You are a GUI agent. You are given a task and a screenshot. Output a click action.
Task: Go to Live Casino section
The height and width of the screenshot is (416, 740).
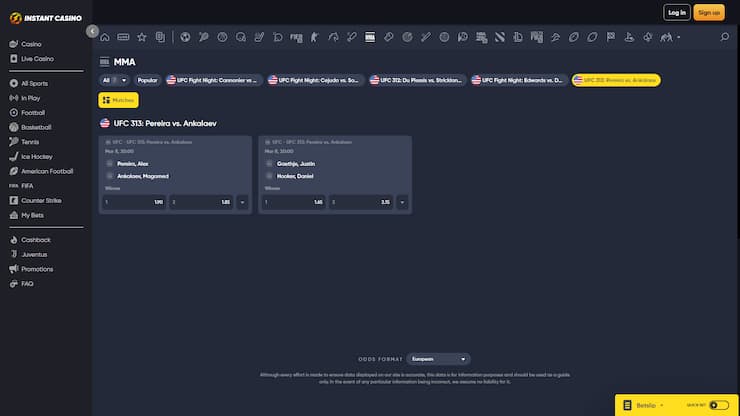point(37,59)
